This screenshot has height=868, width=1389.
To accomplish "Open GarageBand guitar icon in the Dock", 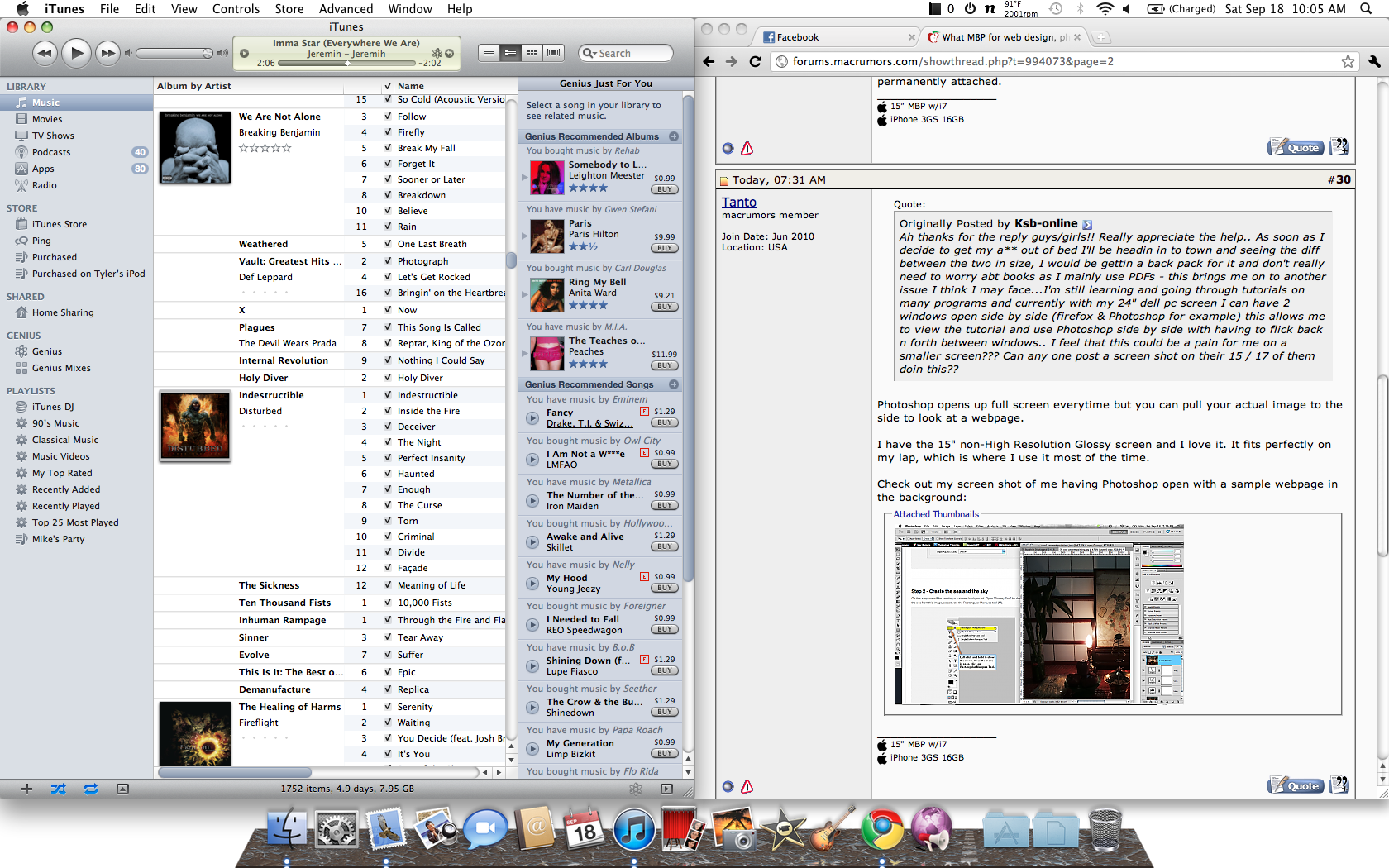I will pyautogui.click(x=833, y=829).
